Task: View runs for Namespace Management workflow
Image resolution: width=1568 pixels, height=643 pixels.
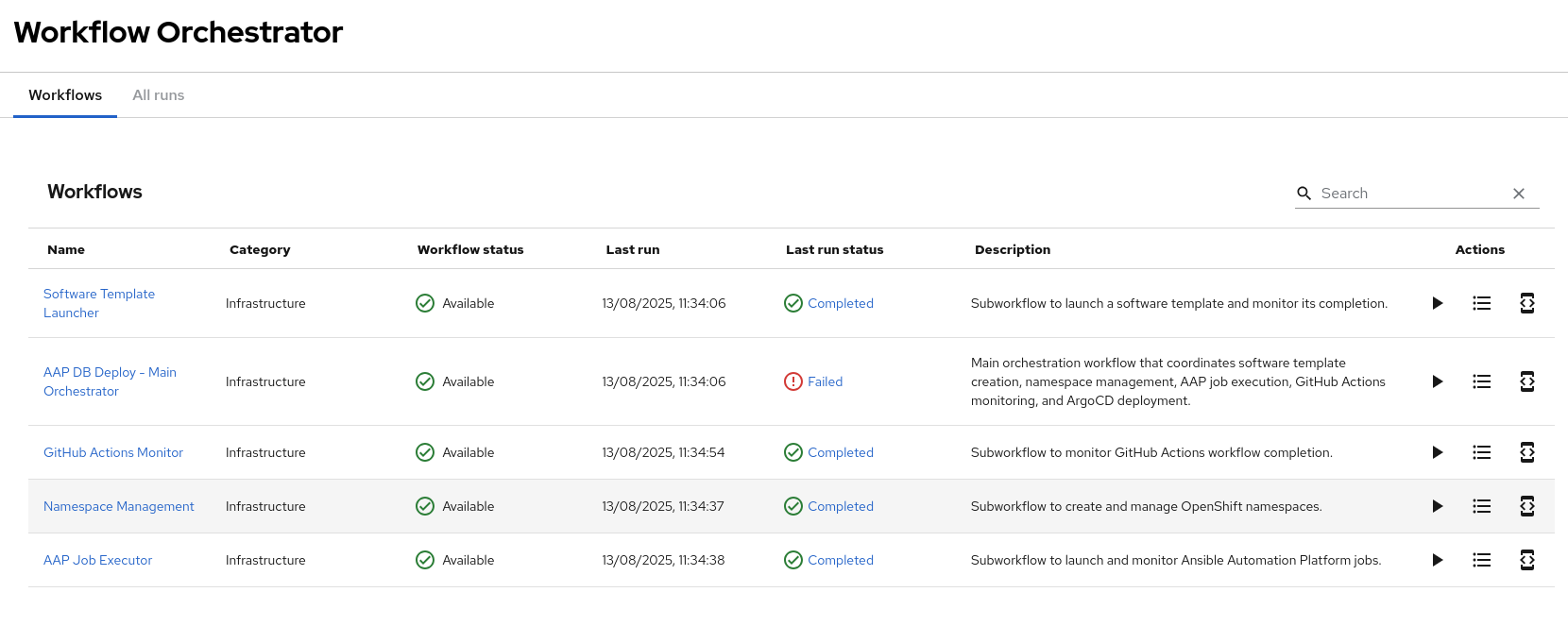Action: [x=1481, y=506]
